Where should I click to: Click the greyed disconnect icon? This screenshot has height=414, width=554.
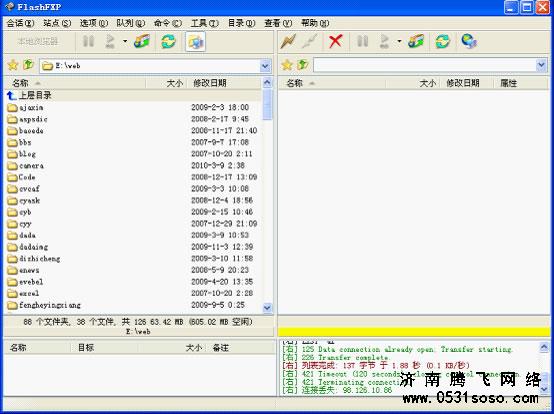pyautogui.click(x=310, y=42)
